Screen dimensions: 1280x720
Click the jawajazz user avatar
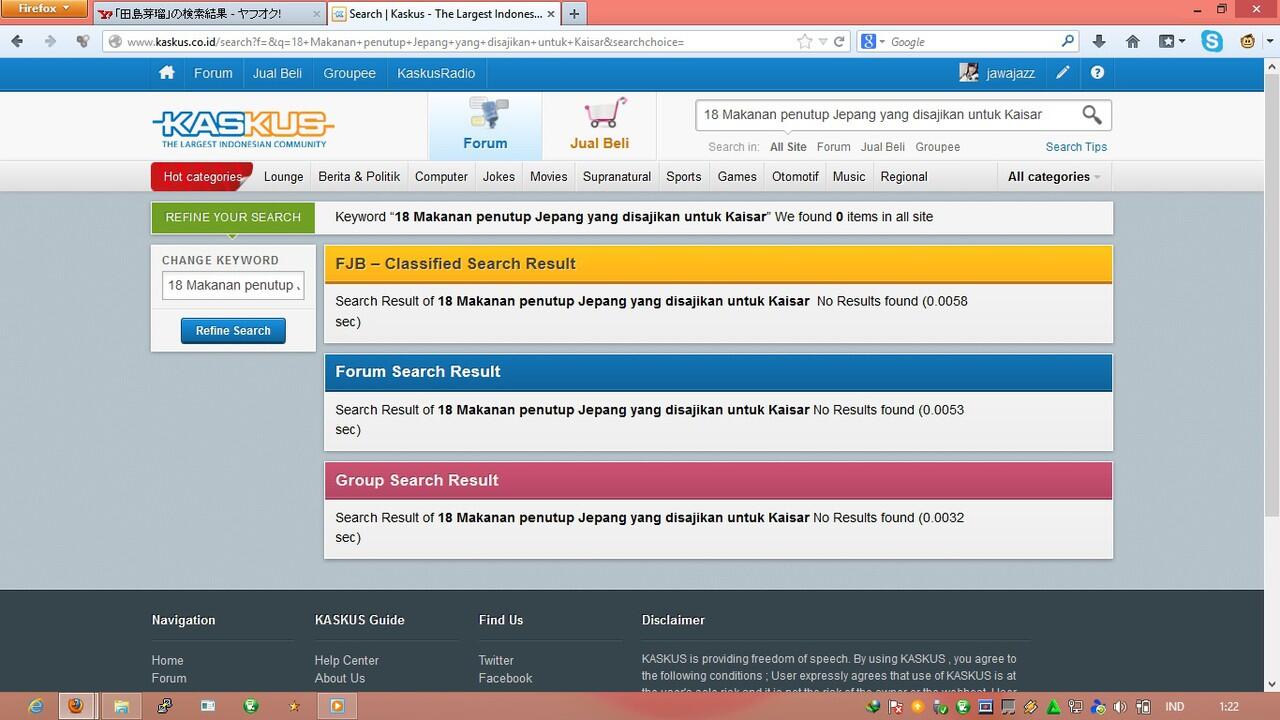coord(968,72)
